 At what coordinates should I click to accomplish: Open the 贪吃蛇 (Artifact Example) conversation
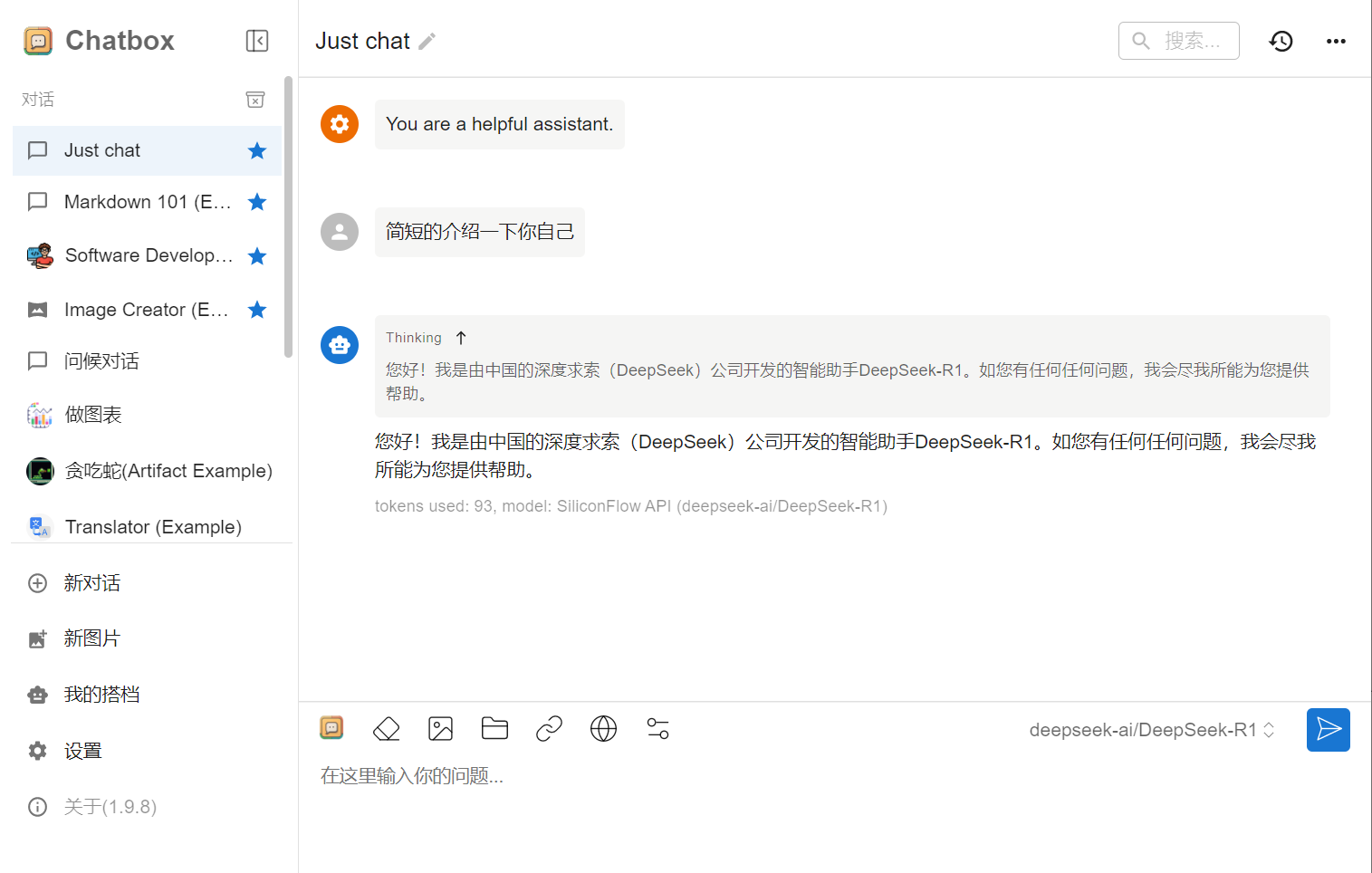[x=147, y=471]
